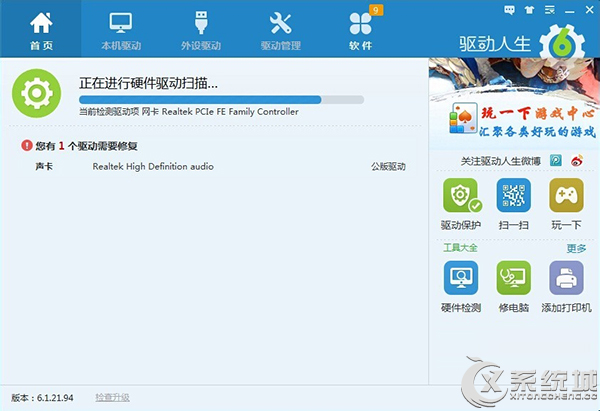Click the 正在进行硬件驱动扫描 status heading
The height and width of the screenshot is (411, 600).
coord(148,83)
